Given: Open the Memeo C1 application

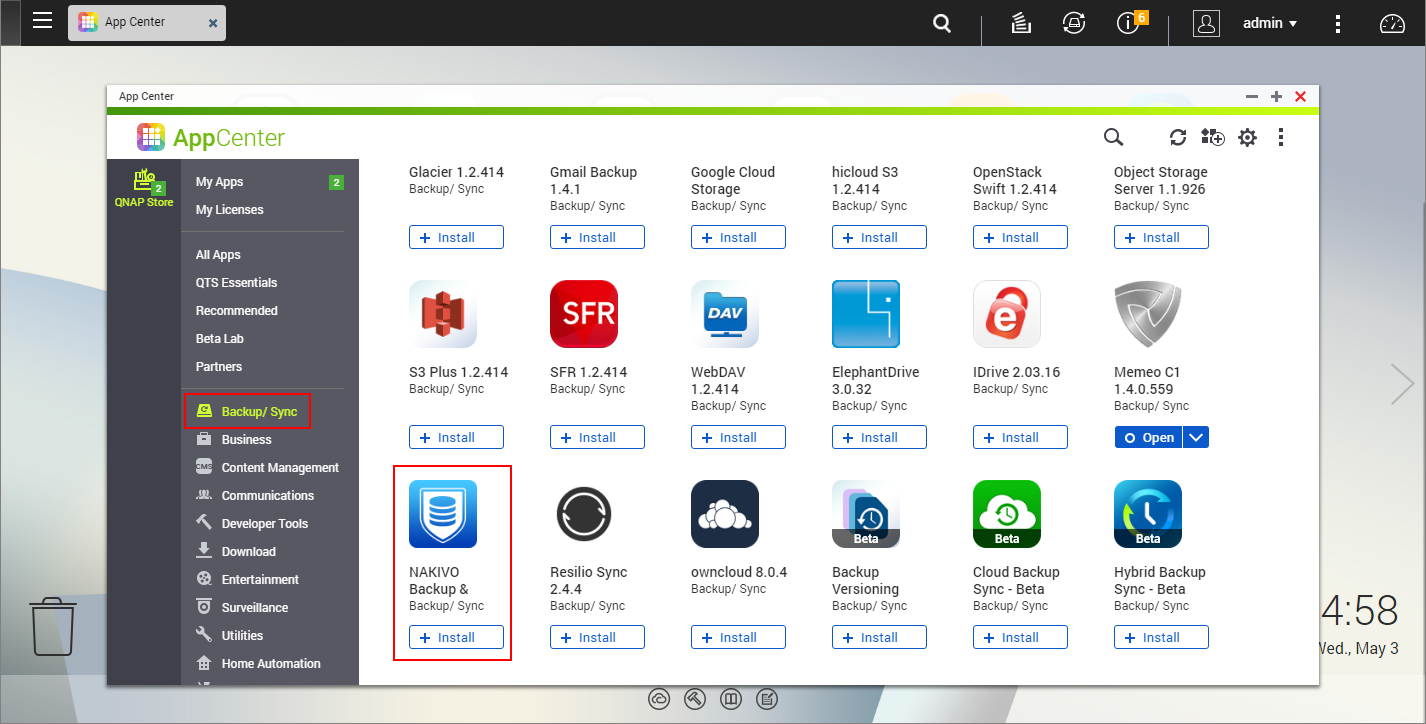Looking at the screenshot, I should point(1147,437).
